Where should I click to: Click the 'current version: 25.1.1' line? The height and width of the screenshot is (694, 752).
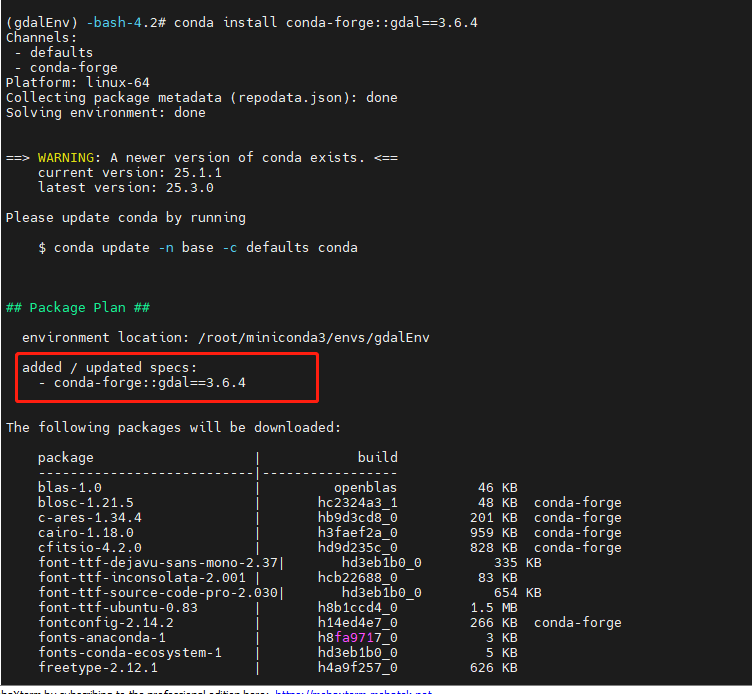click(x=129, y=173)
